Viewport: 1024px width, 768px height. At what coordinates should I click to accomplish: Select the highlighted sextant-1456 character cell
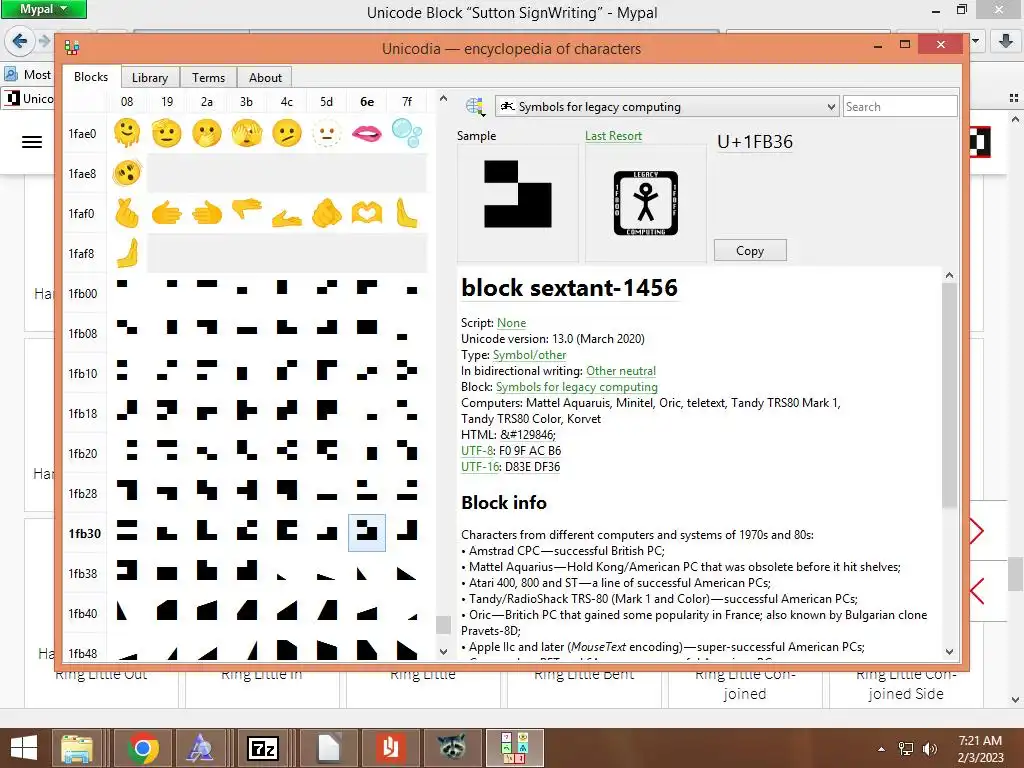pos(366,532)
